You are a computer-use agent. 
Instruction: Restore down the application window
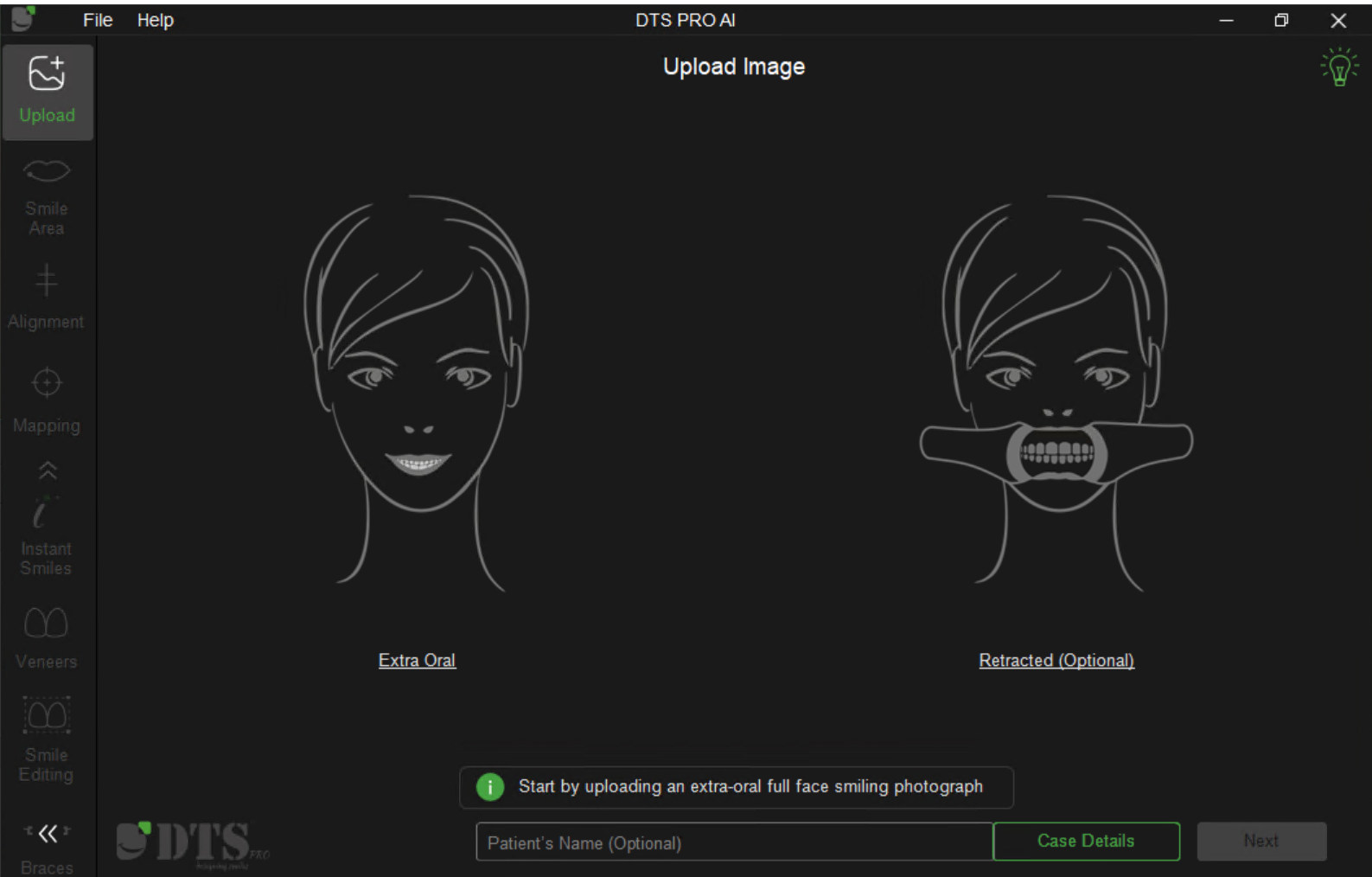coord(1281,21)
